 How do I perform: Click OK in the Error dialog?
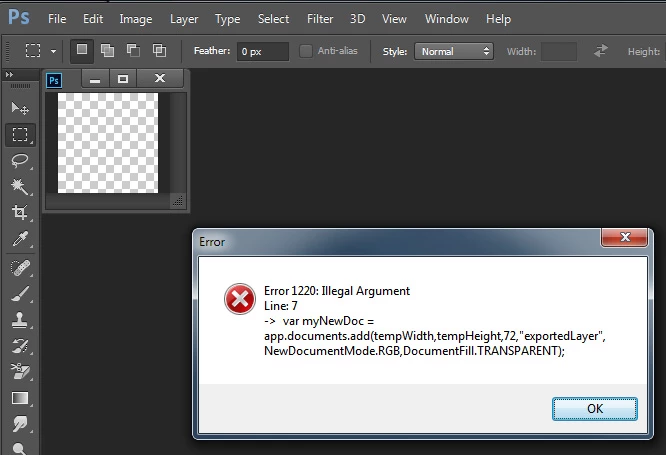[x=595, y=409]
